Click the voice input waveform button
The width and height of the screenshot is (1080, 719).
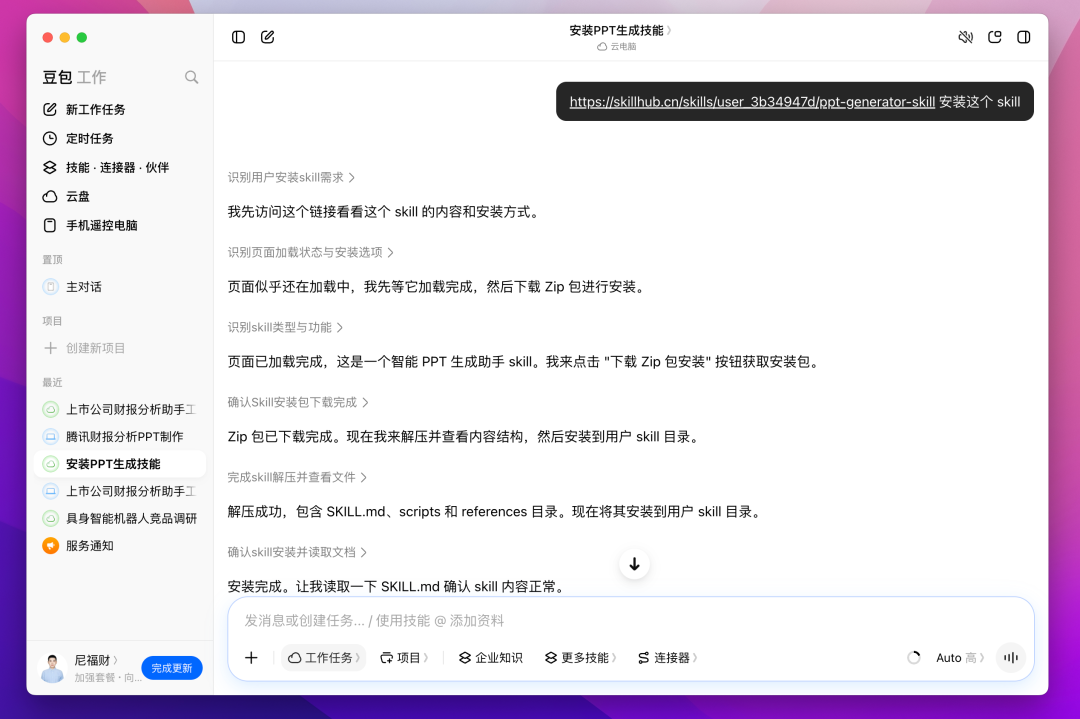tap(1011, 658)
